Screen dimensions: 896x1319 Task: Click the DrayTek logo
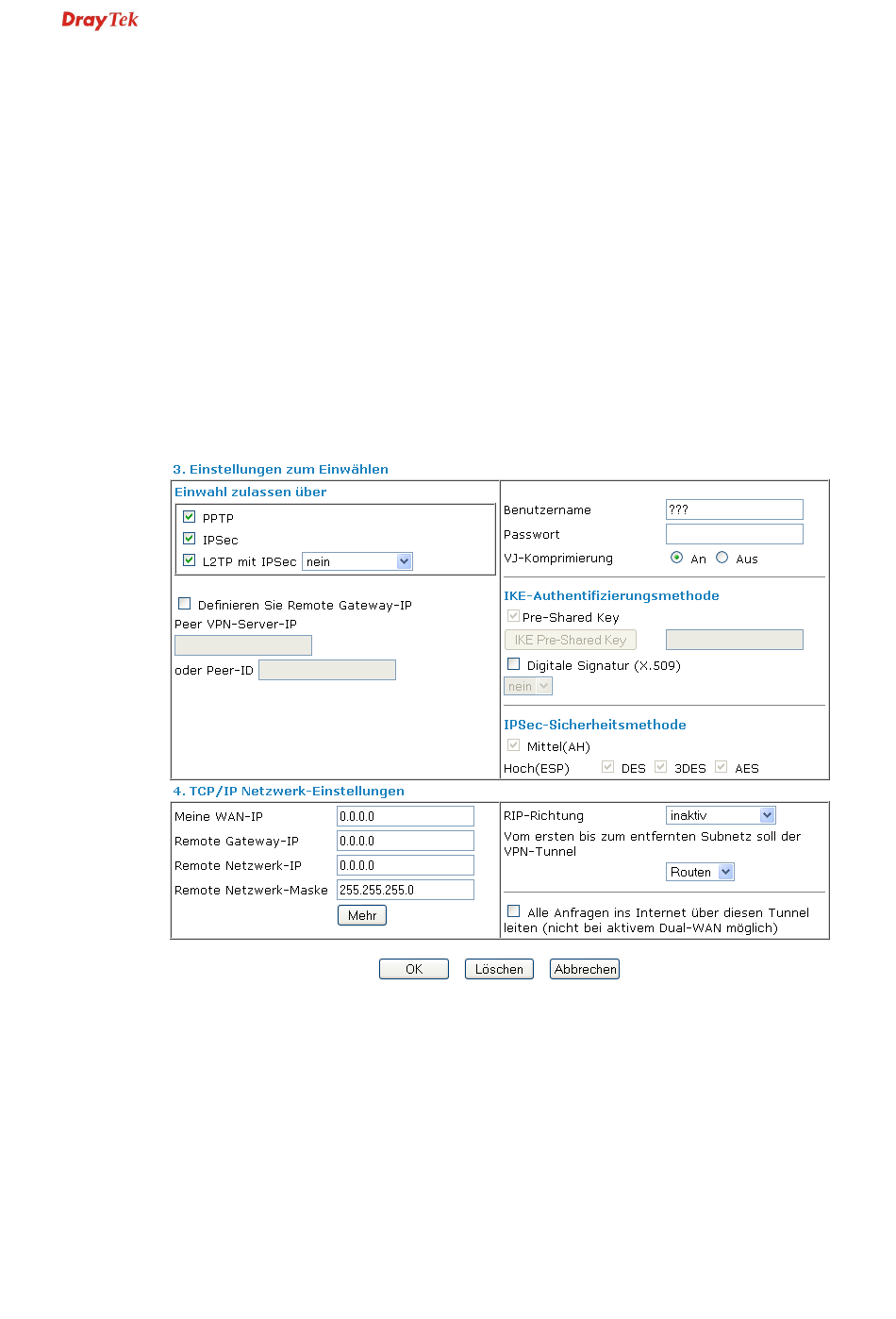pos(100,20)
